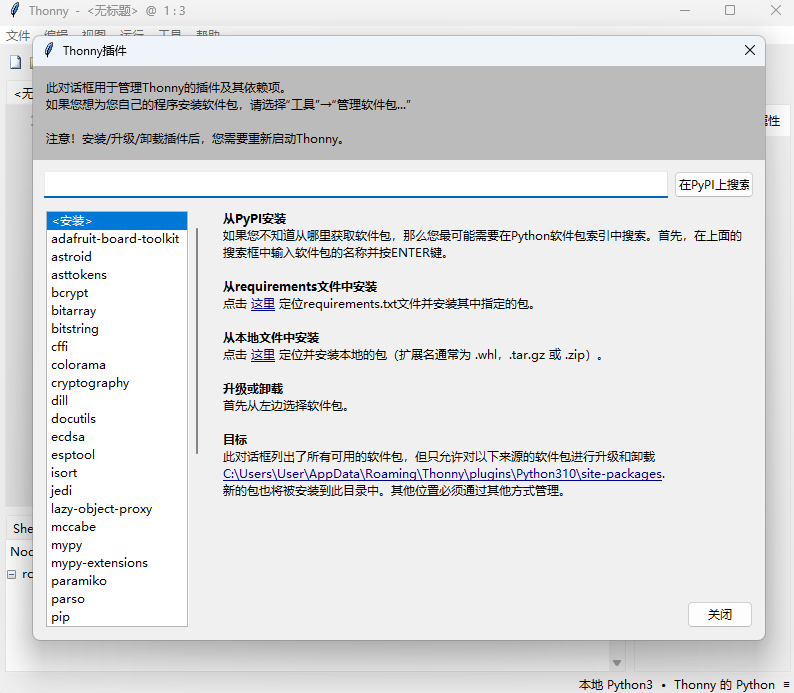Click the package list scrollbar thumb

pyautogui.click(x=196, y=341)
